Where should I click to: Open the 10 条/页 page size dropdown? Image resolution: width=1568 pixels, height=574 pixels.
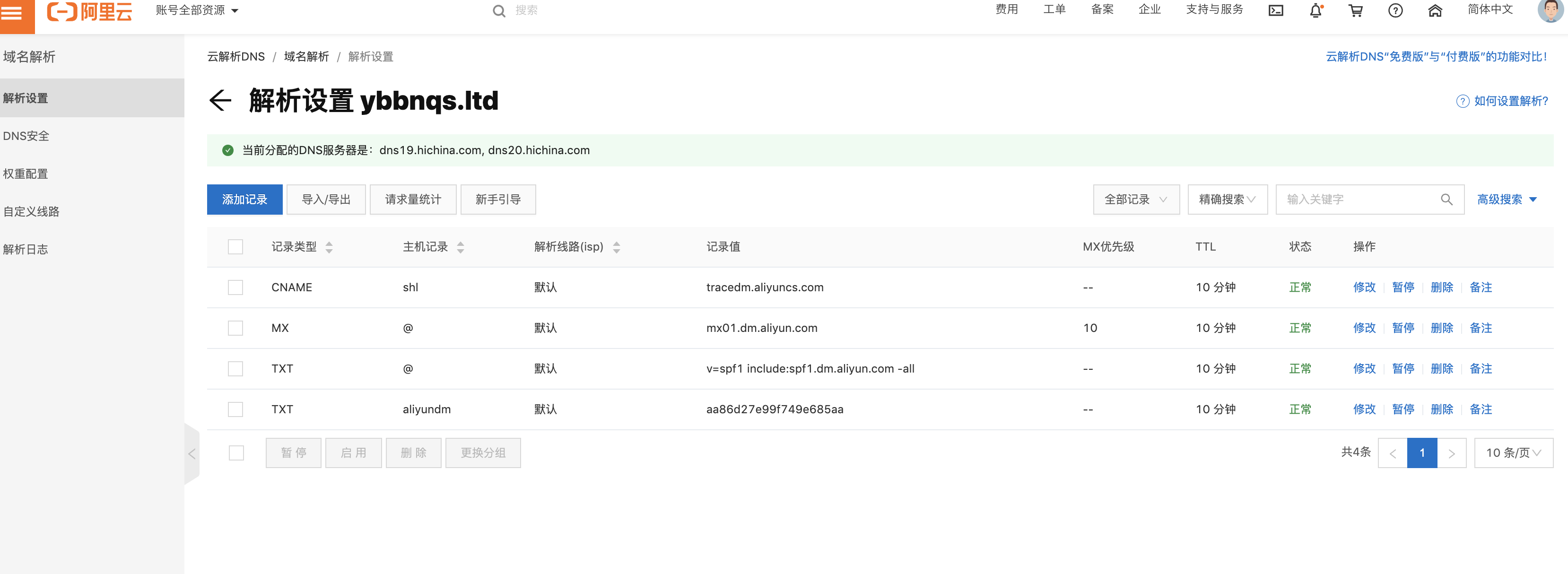click(1513, 453)
